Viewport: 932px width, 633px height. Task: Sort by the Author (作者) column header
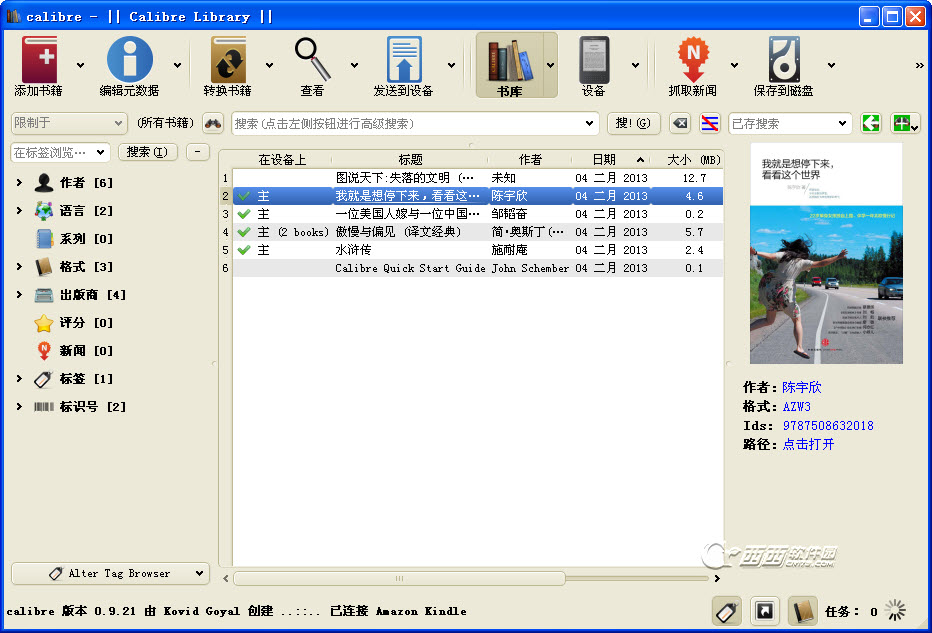tap(530, 160)
